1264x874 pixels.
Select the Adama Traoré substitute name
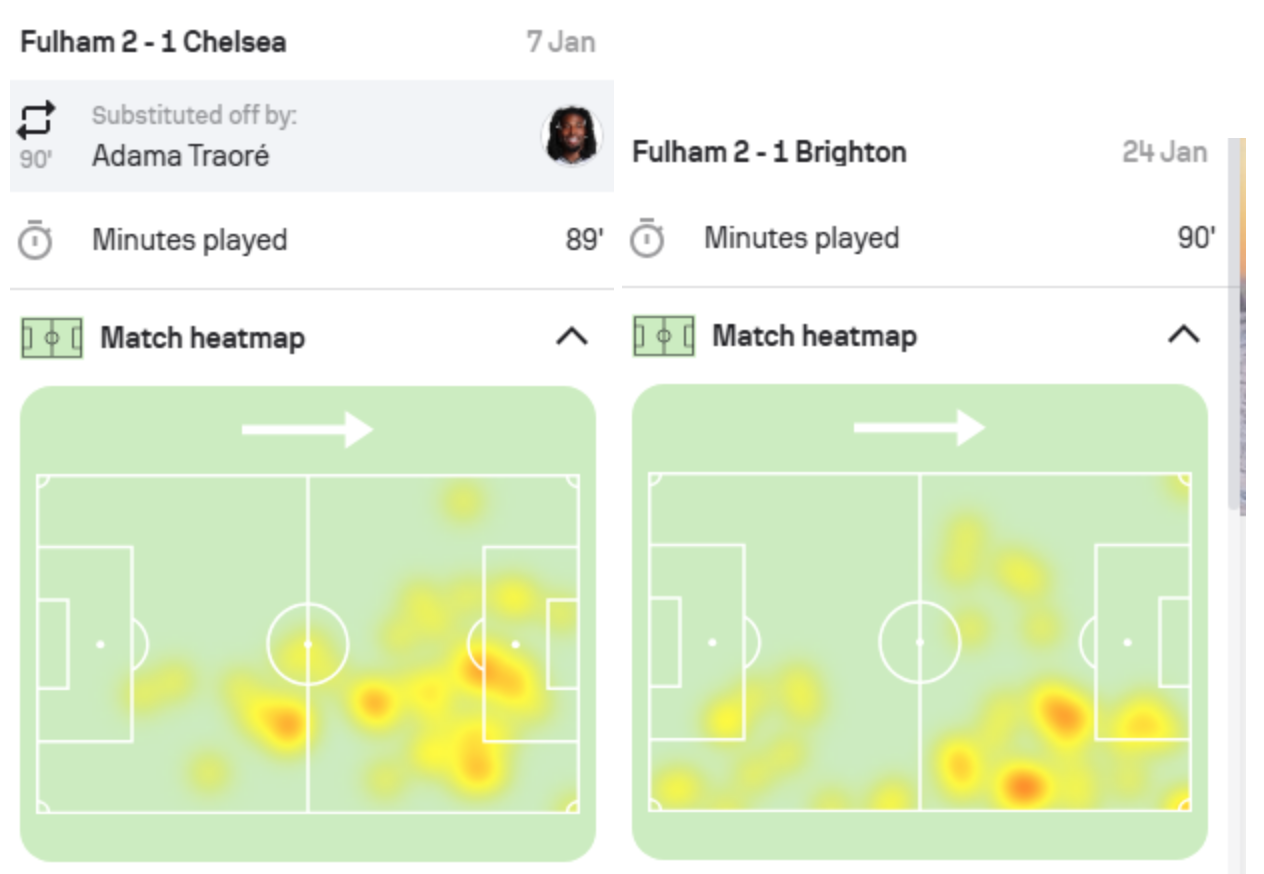(x=180, y=156)
